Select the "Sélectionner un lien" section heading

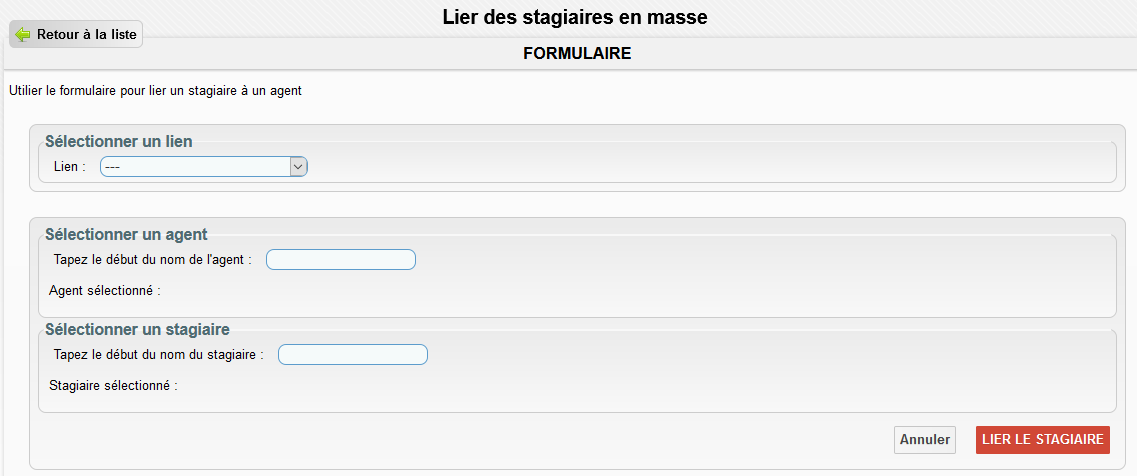(119, 142)
